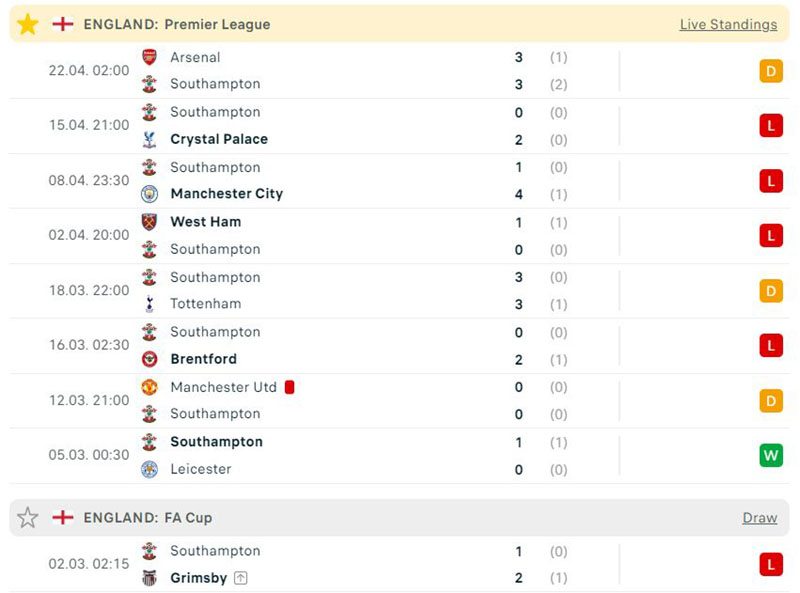Toggle the yellow Premier League favorite star
This screenshot has height=593, width=800.
click(x=27, y=24)
